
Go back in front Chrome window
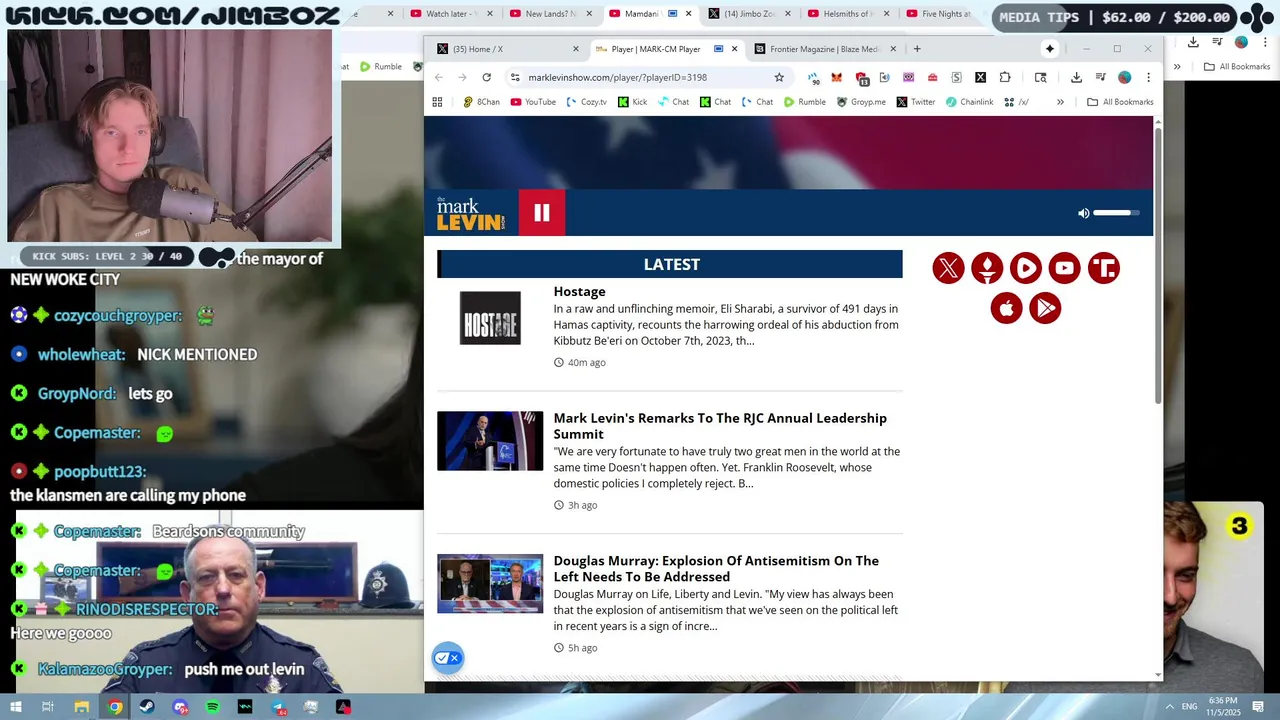(439, 77)
